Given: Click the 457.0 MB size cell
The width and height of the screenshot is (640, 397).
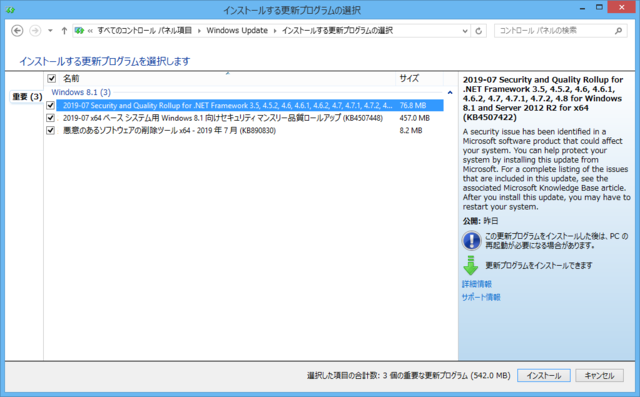Looking at the screenshot, I should pyautogui.click(x=414, y=118).
